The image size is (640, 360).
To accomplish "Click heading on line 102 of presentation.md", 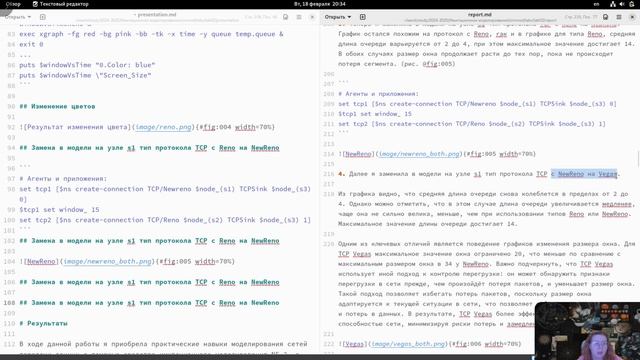I will coord(149,241).
